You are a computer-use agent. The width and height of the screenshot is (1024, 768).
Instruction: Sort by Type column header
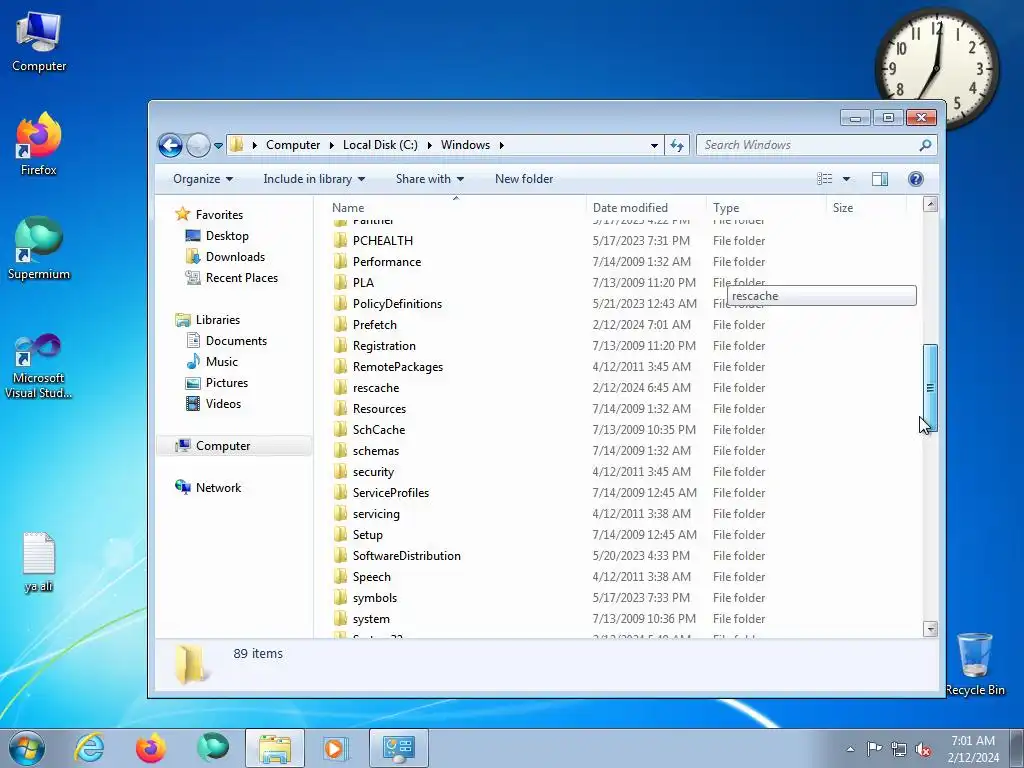(766, 208)
